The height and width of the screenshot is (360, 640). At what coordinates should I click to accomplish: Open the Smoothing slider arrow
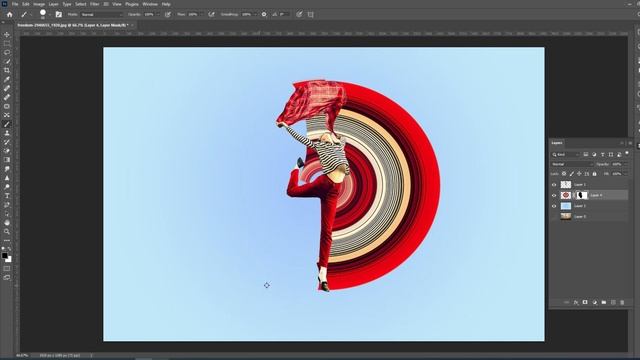tap(255, 15)
